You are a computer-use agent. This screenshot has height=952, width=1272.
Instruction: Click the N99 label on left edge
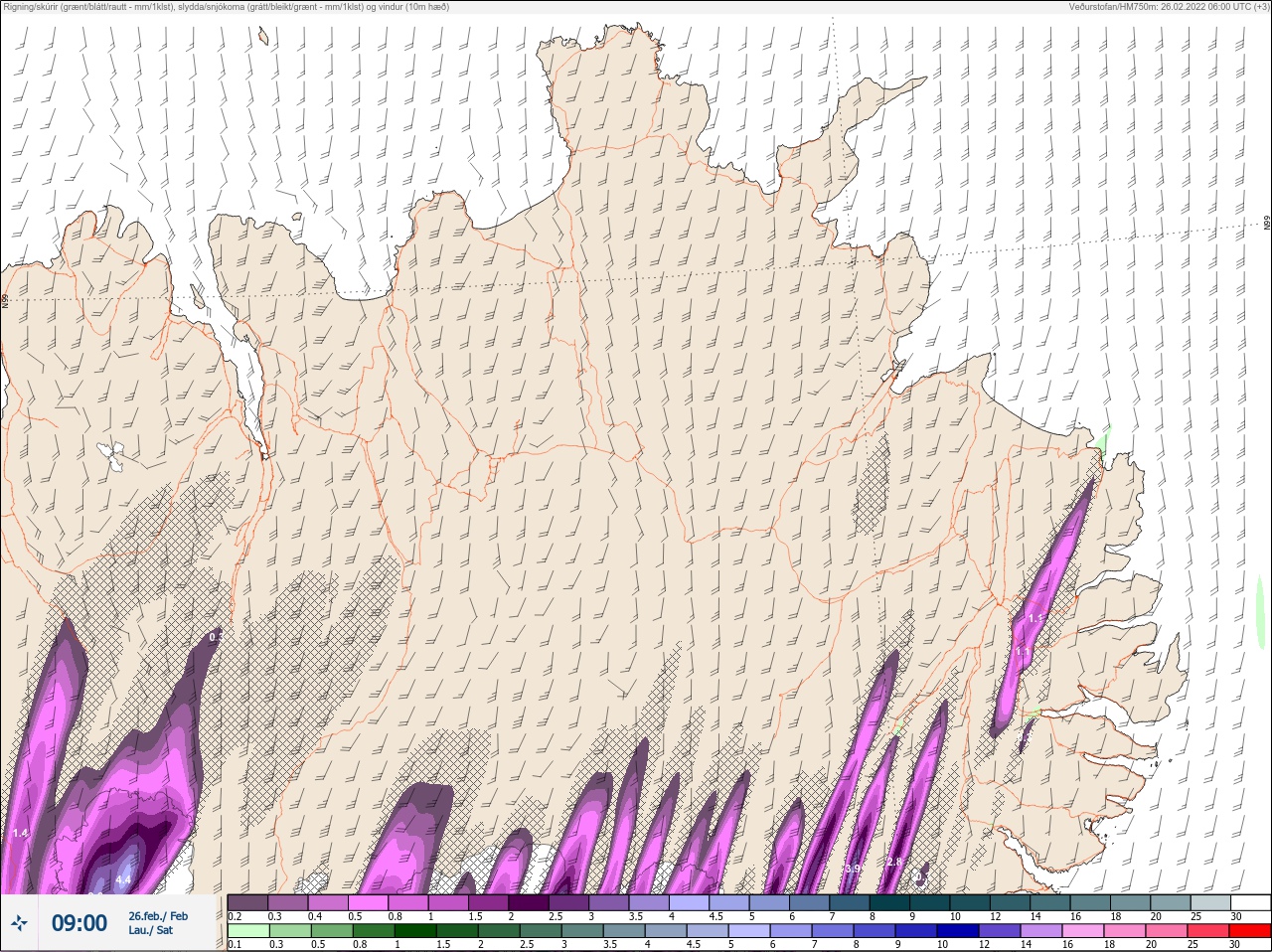[5, 299]
